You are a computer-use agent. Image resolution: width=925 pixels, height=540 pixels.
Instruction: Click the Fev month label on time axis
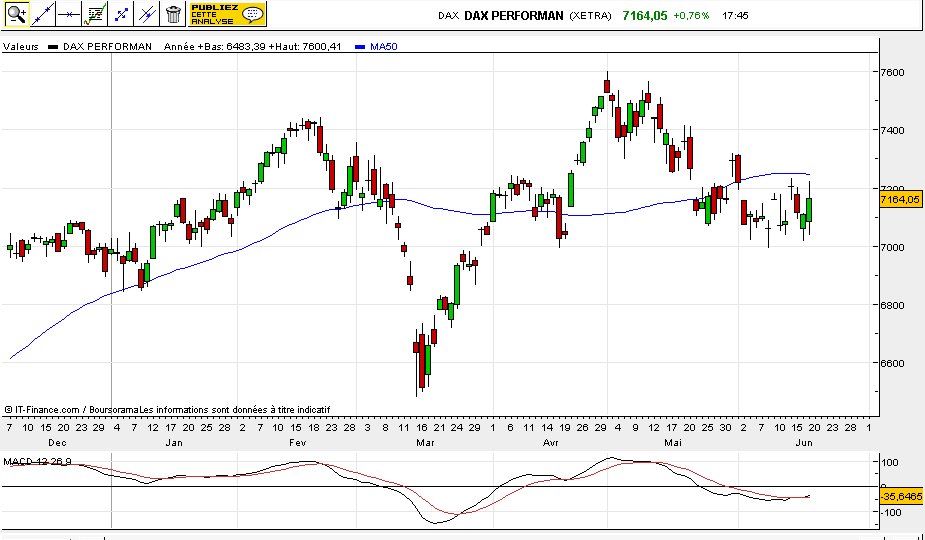point(298,443)
